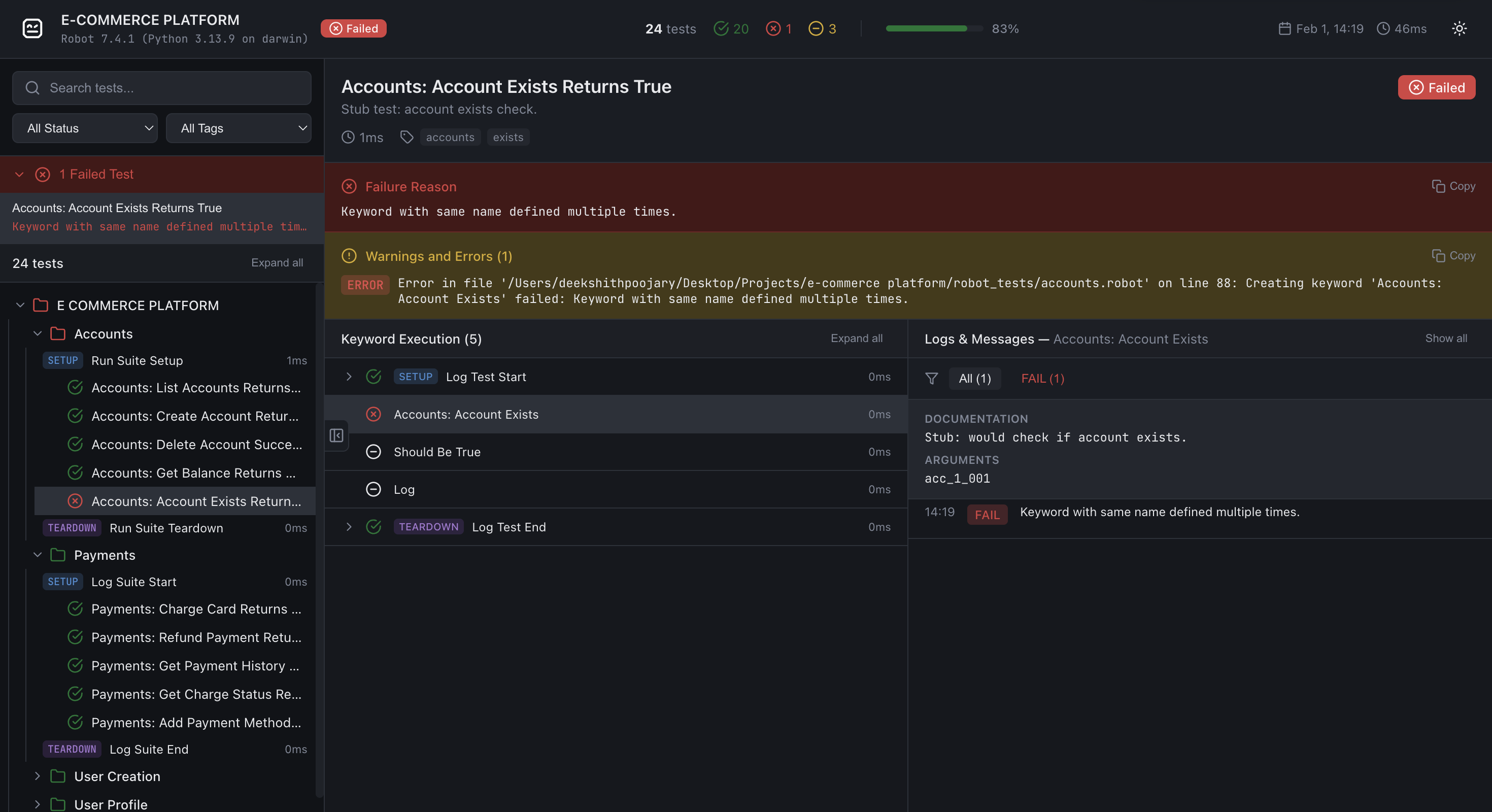1492x812 pixels.
Task: Select Payments: Charge Card Returns test
Action: click(175, 608)
